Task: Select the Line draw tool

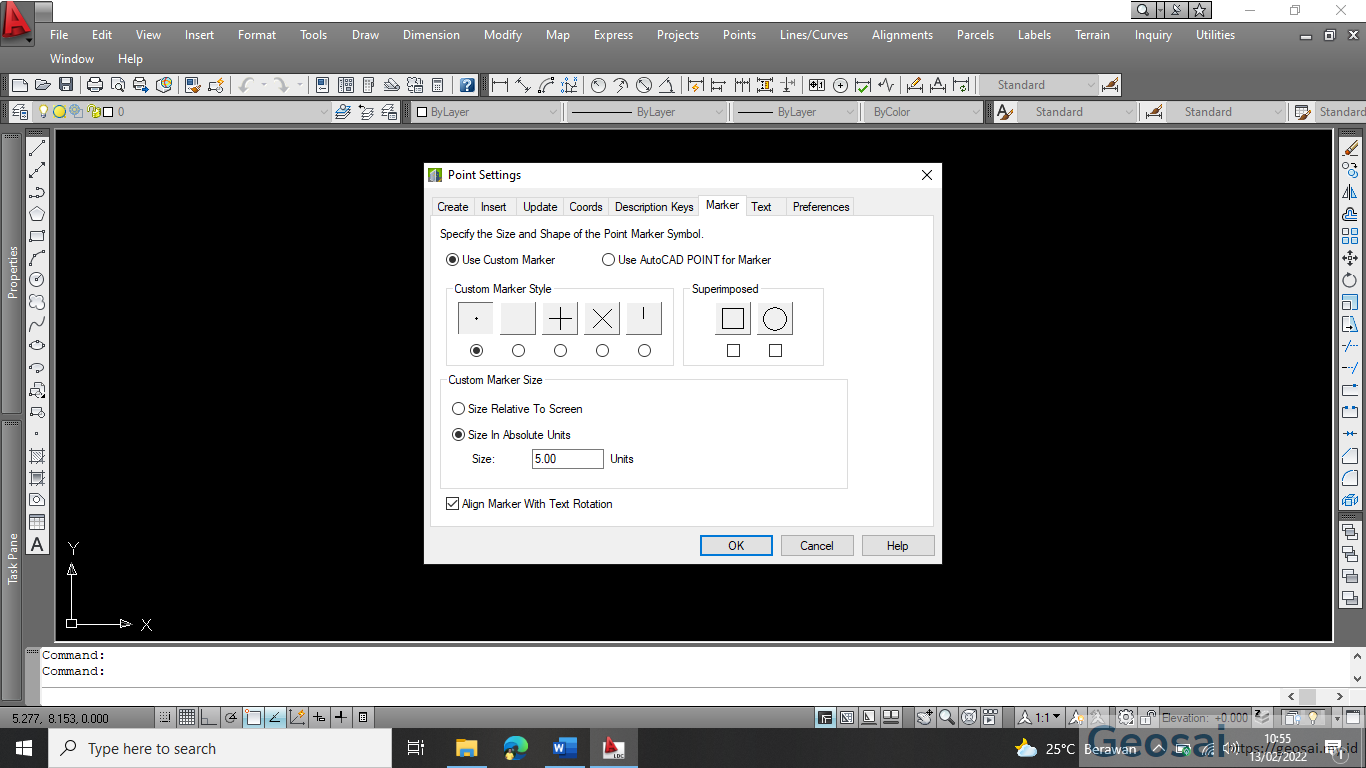Action: coord(37,148)
